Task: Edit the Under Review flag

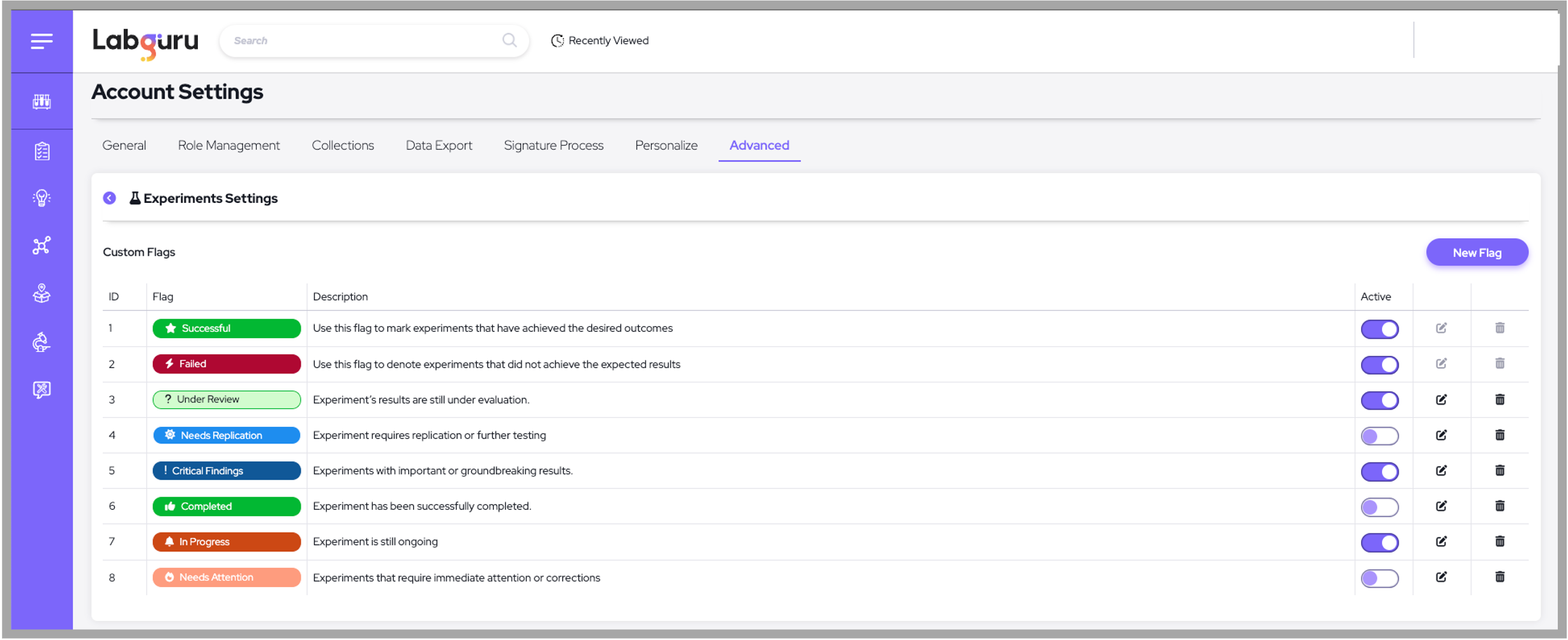Action: pos(1441,399)
